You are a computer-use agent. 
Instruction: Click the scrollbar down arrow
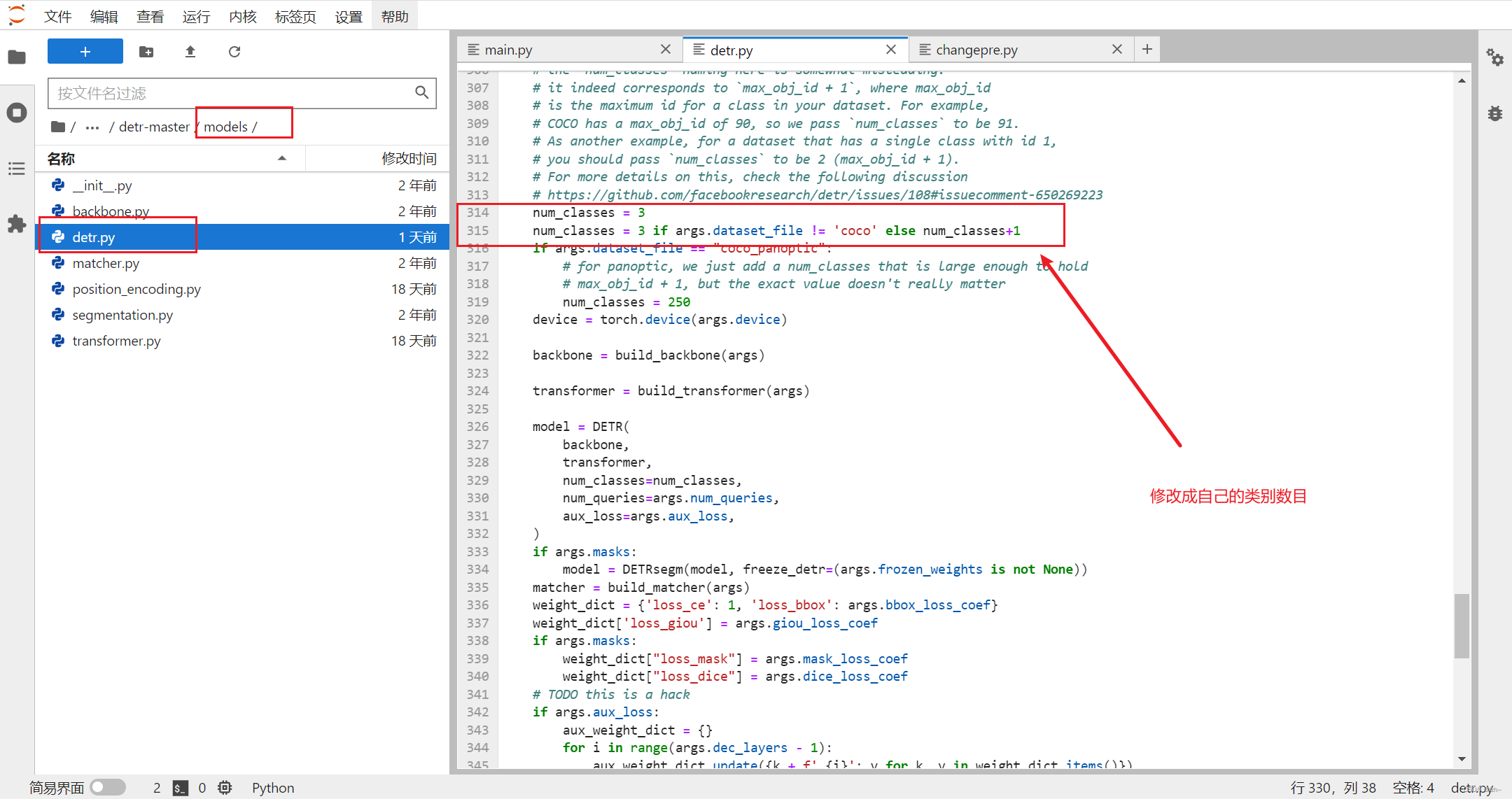(1462, 759)
